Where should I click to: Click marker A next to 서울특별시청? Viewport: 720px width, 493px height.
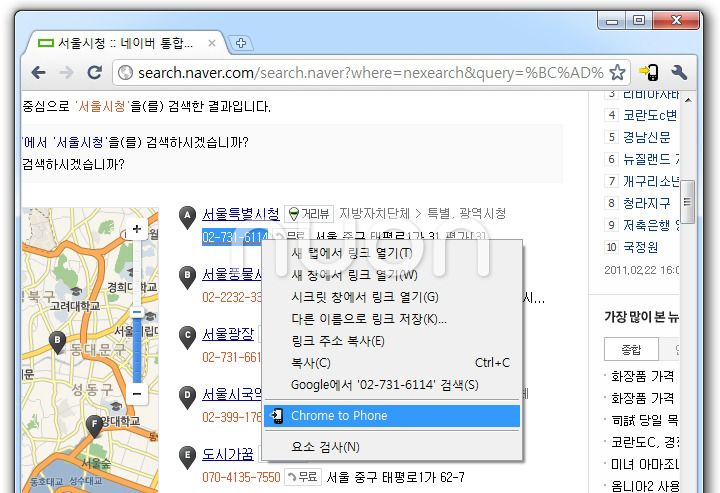tap(187, 217)
